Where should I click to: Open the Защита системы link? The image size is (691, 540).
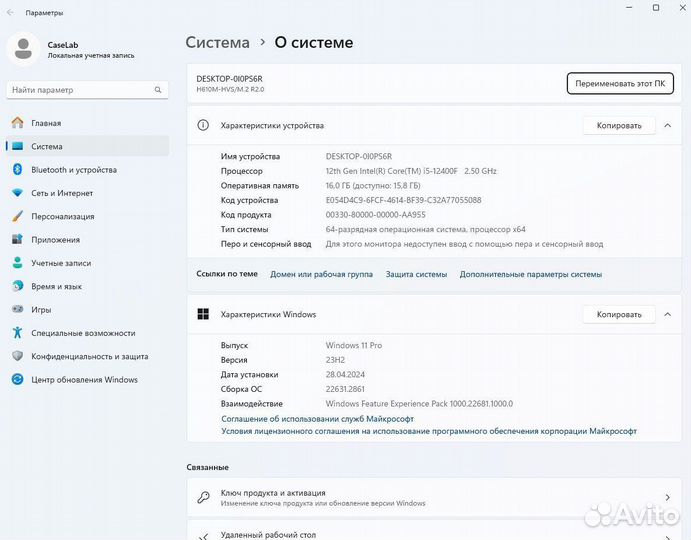pyautogui.click(x=416, y=274)
